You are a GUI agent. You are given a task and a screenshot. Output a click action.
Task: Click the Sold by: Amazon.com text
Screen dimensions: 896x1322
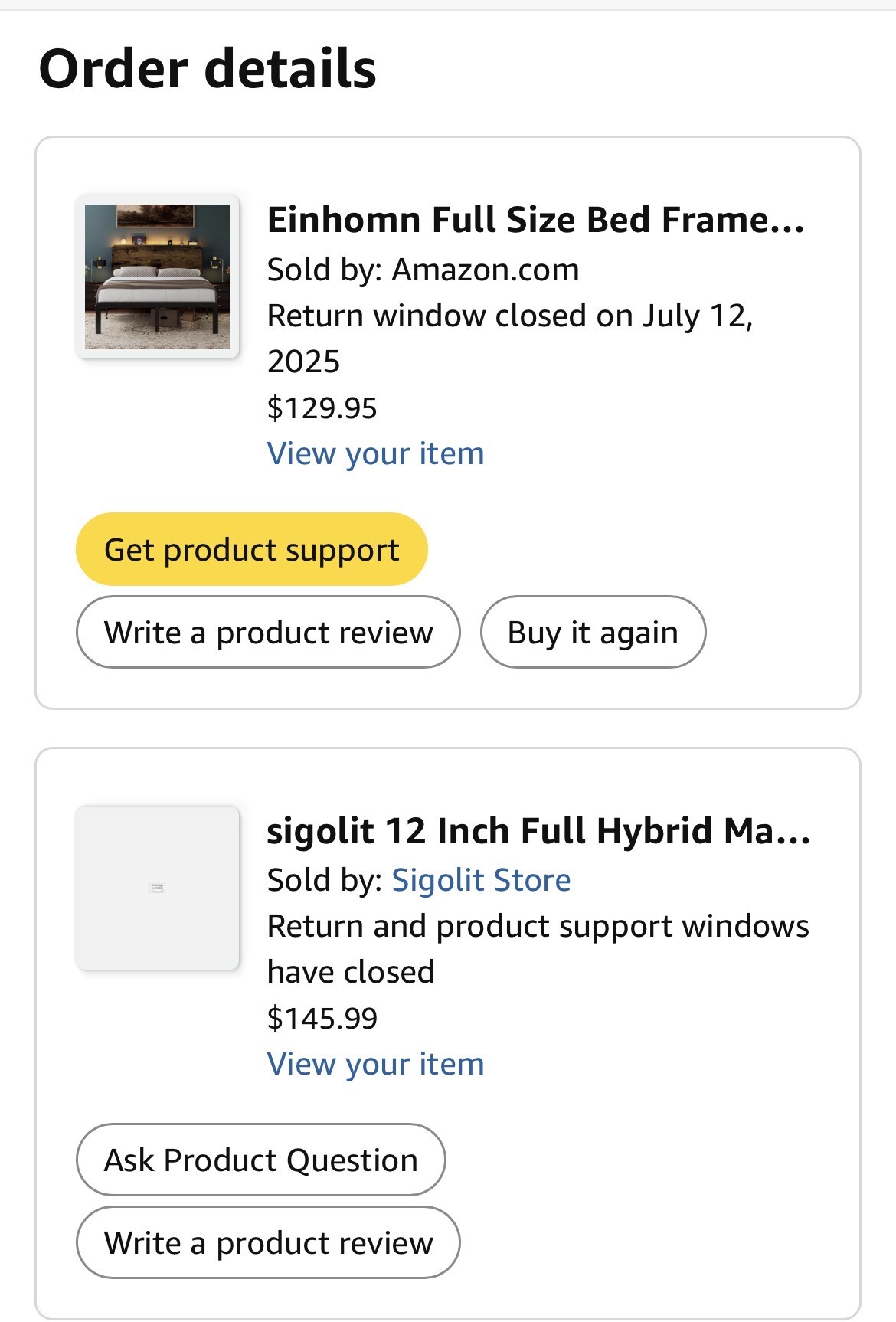point(423,270)
